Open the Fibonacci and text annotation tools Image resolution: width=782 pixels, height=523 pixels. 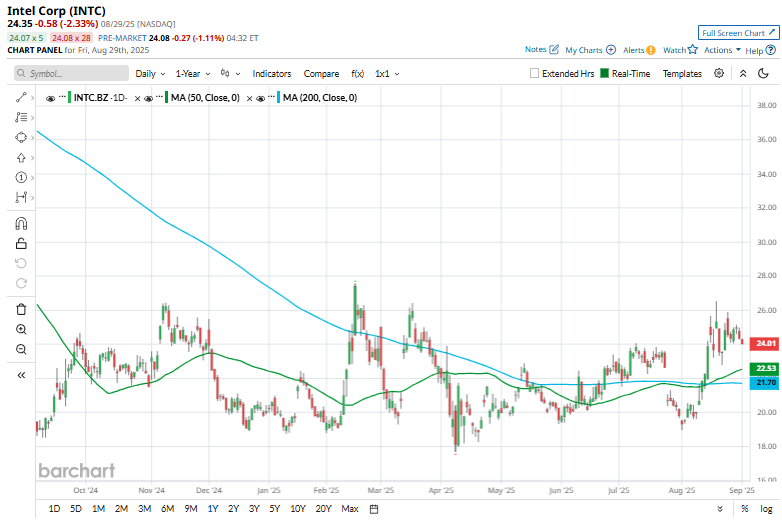coord(21,118)
